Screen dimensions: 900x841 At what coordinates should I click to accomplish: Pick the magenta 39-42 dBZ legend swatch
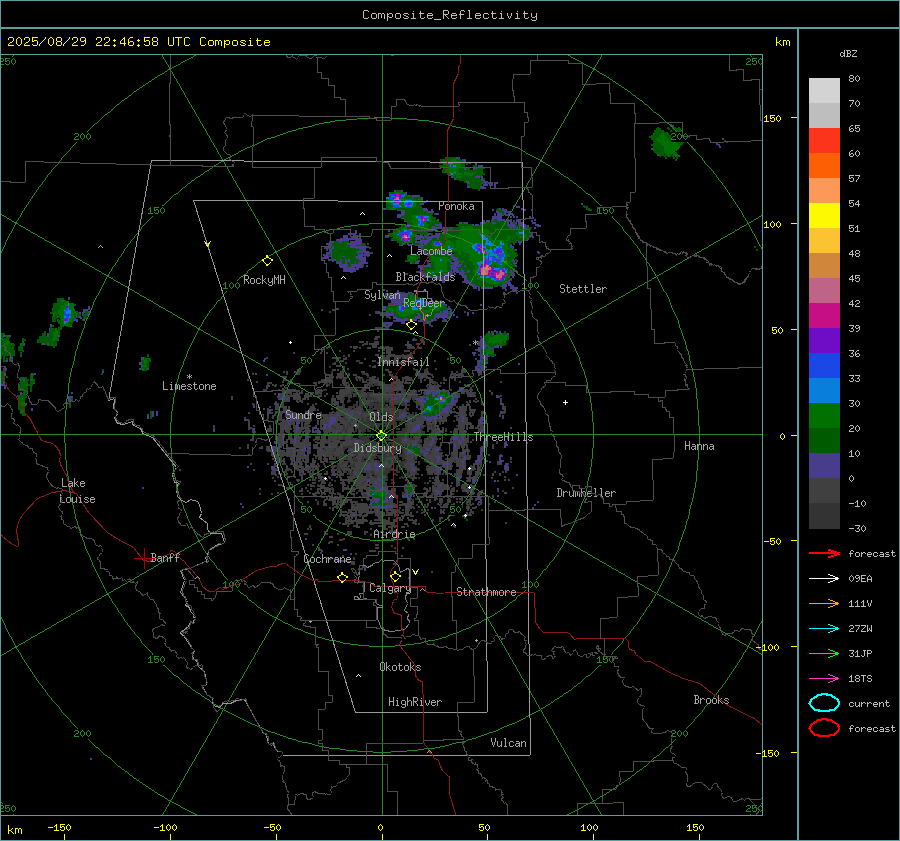coord(824,316)
